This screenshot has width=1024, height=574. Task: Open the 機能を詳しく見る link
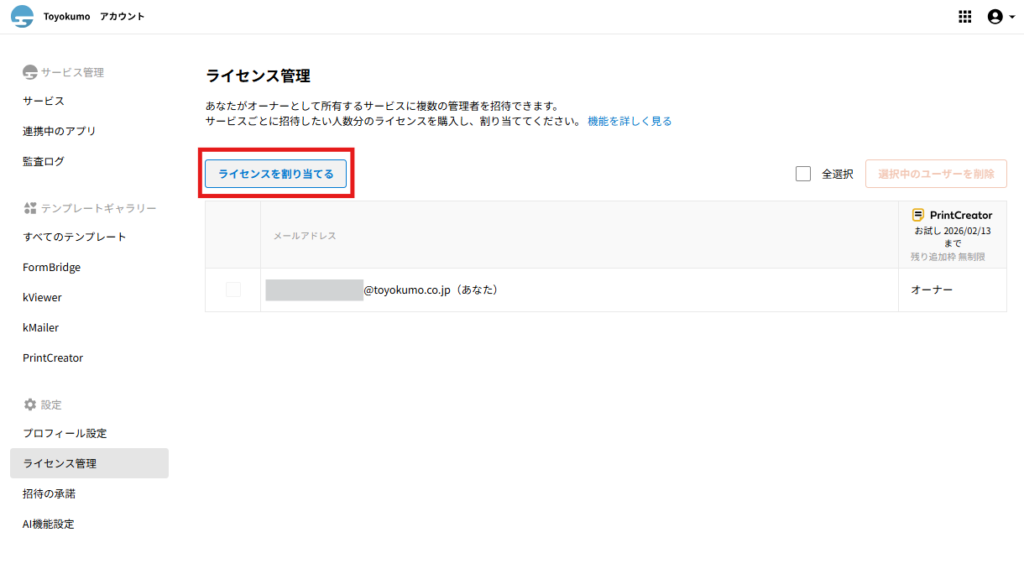click(629, 121)
